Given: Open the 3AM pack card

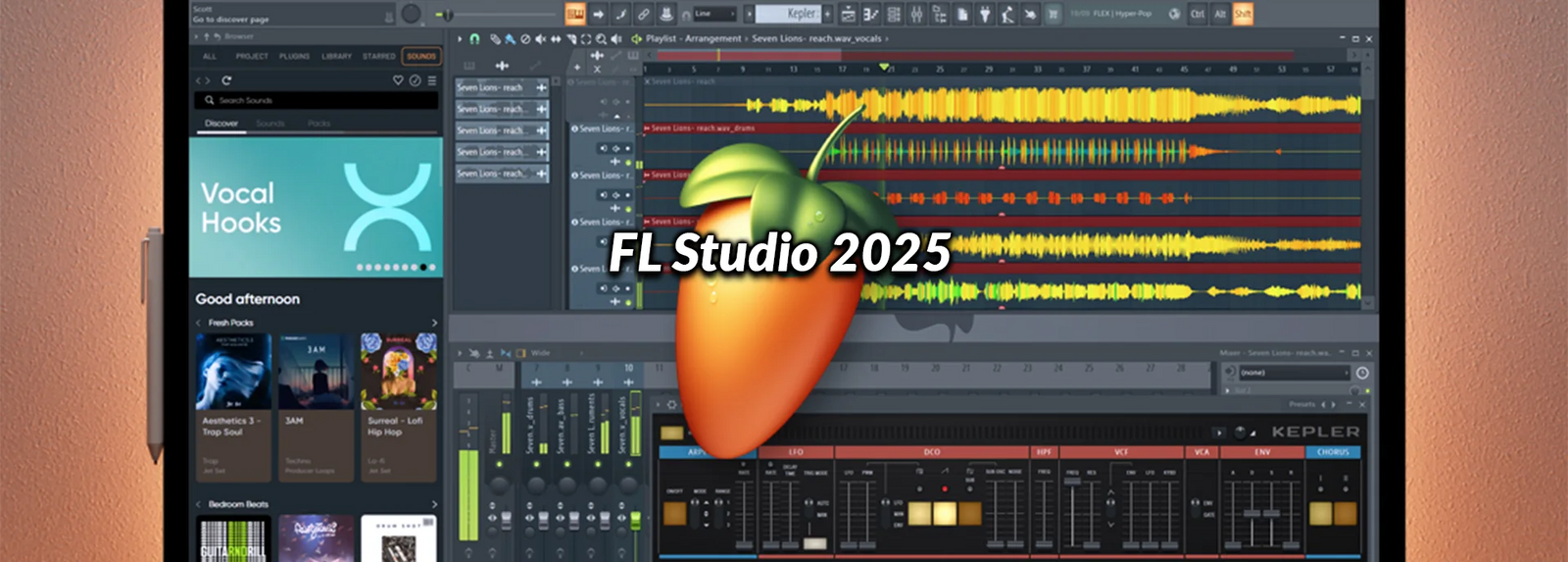Looking at the screenshot, I should pyautogui.click(x=316, y=407).
